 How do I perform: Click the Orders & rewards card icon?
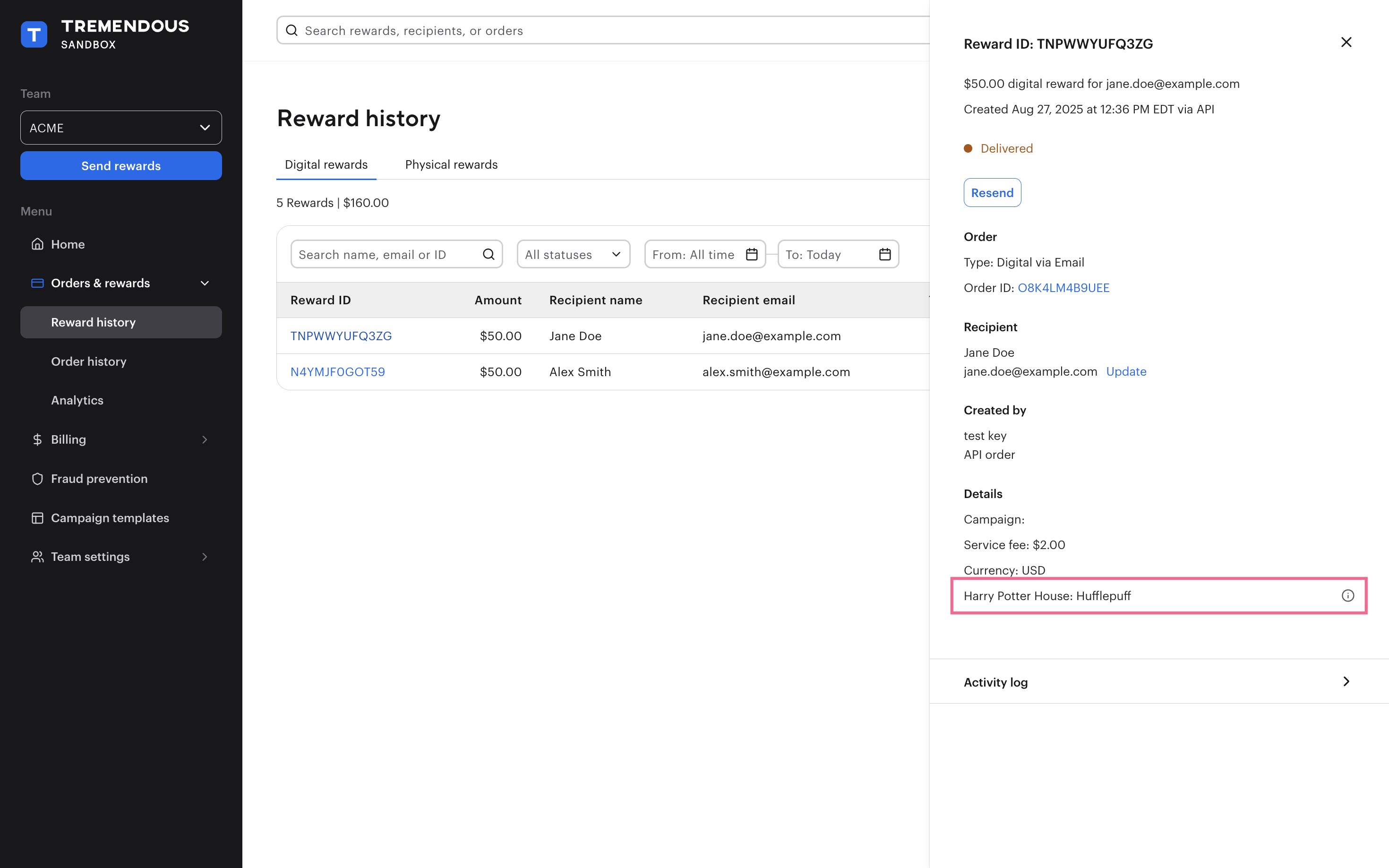37,283
